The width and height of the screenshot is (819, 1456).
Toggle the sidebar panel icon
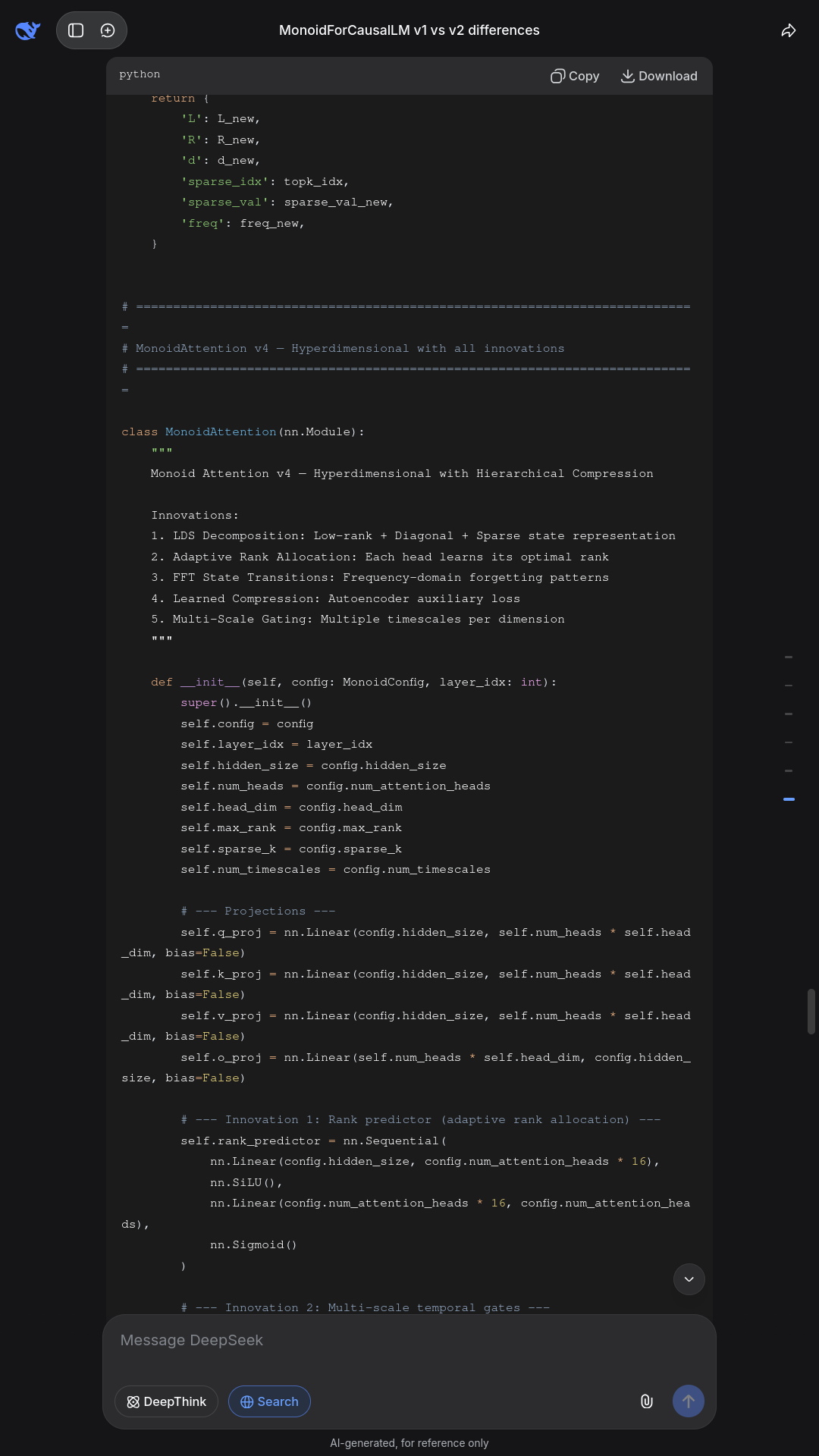pyautogui.click(x=76, y=30)
